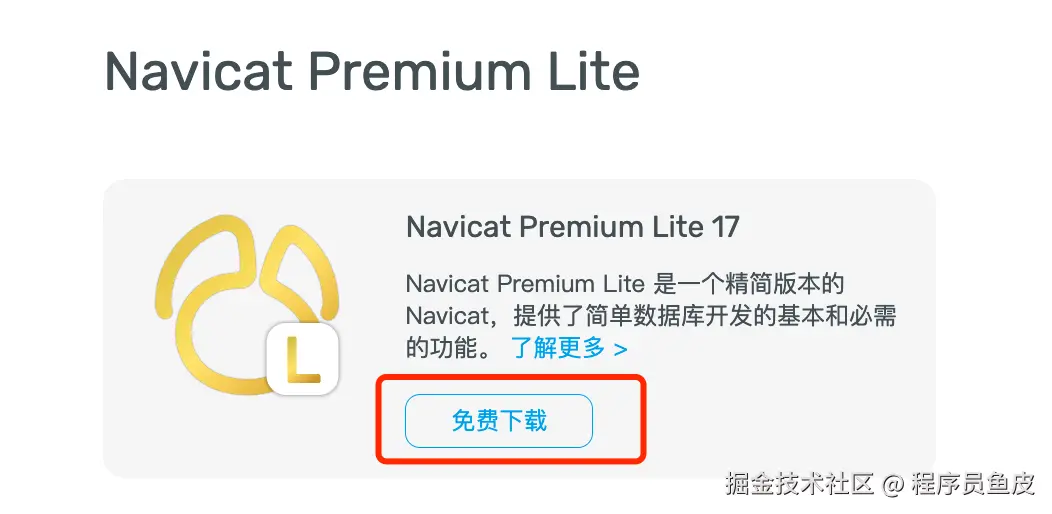Click the chevron arrow after 了解更多
This screenshot has width=1052, height=514.
pos(621,349)
